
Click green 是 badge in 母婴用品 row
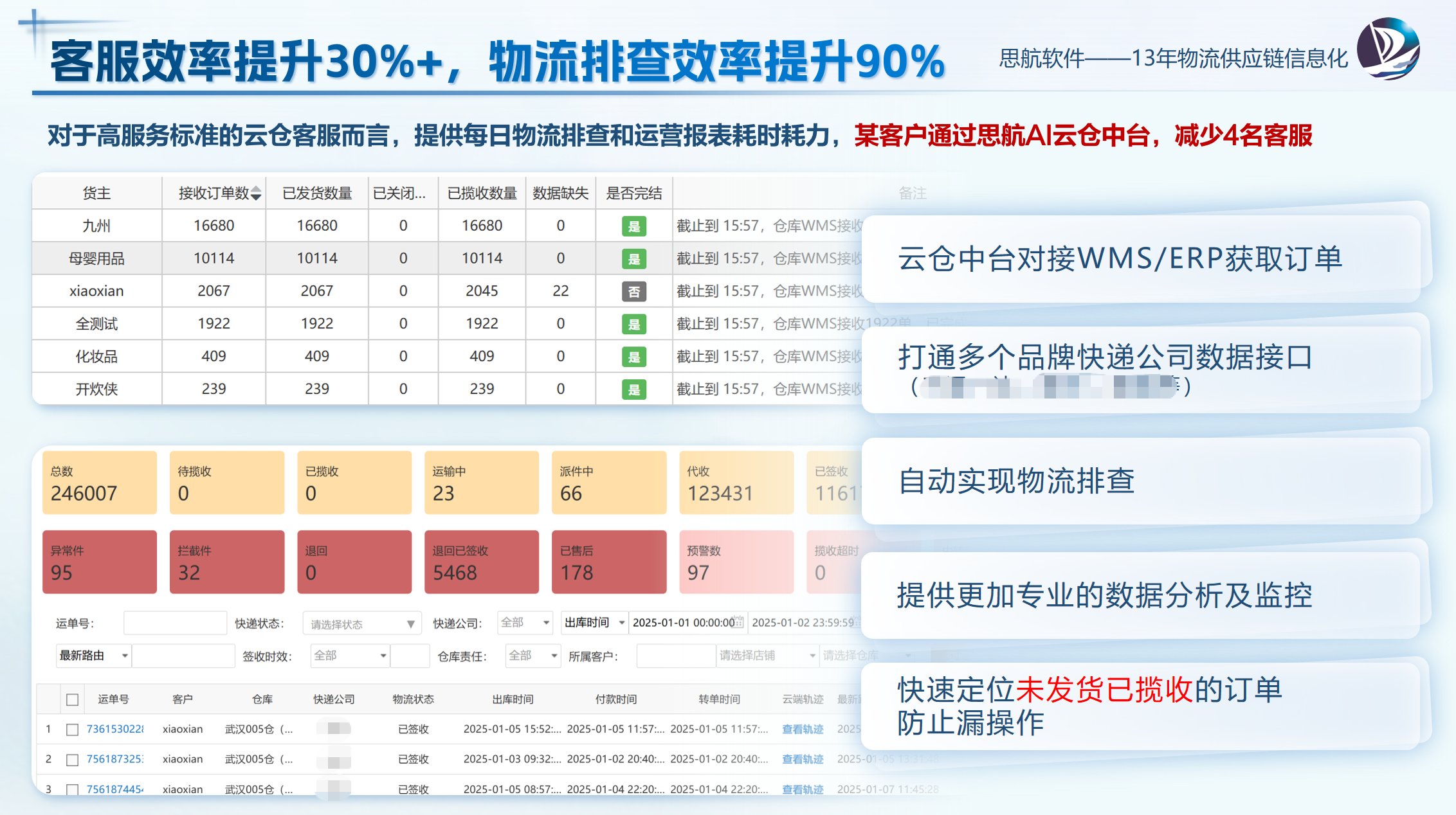633,259
